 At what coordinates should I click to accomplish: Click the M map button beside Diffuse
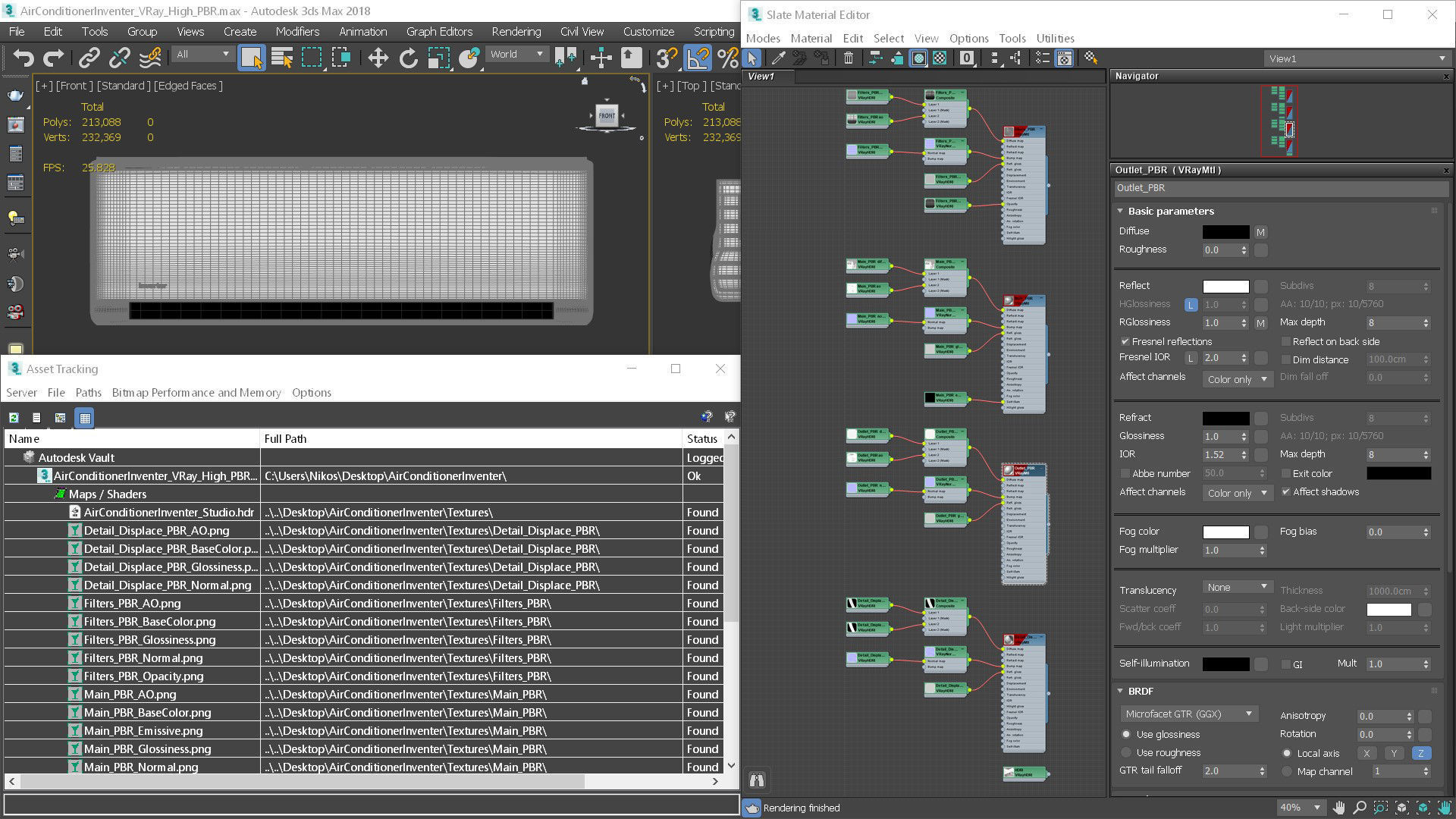[1260, 232]
